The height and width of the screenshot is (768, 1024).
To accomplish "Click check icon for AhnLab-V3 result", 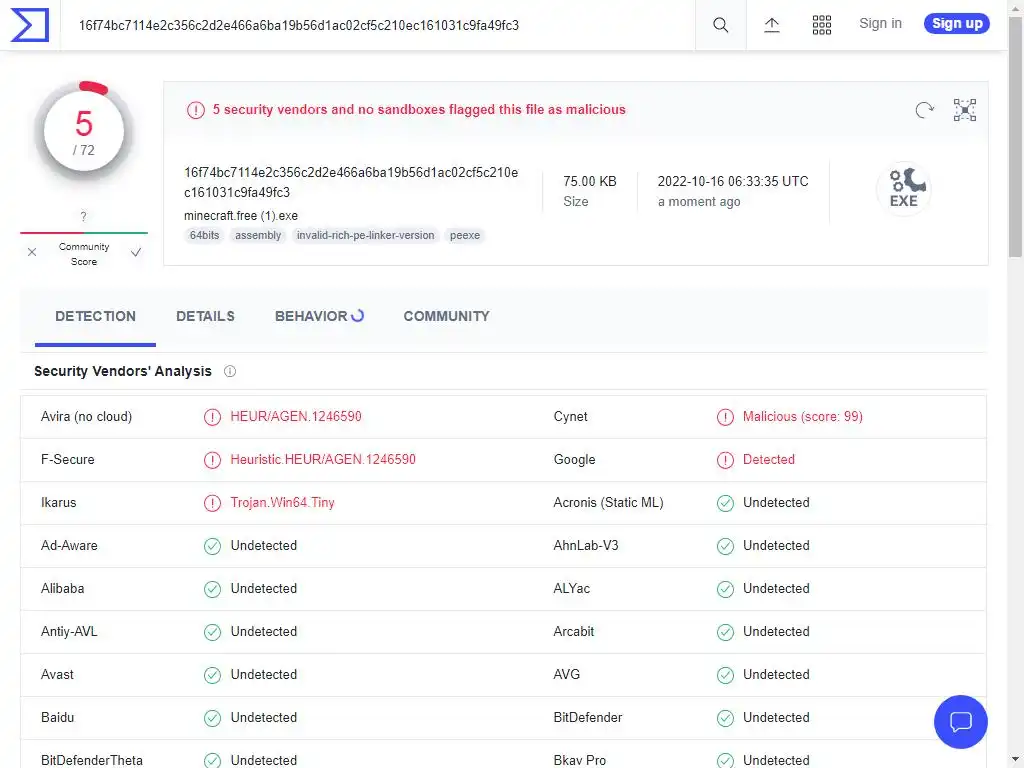I will click(x=725, y=546).
